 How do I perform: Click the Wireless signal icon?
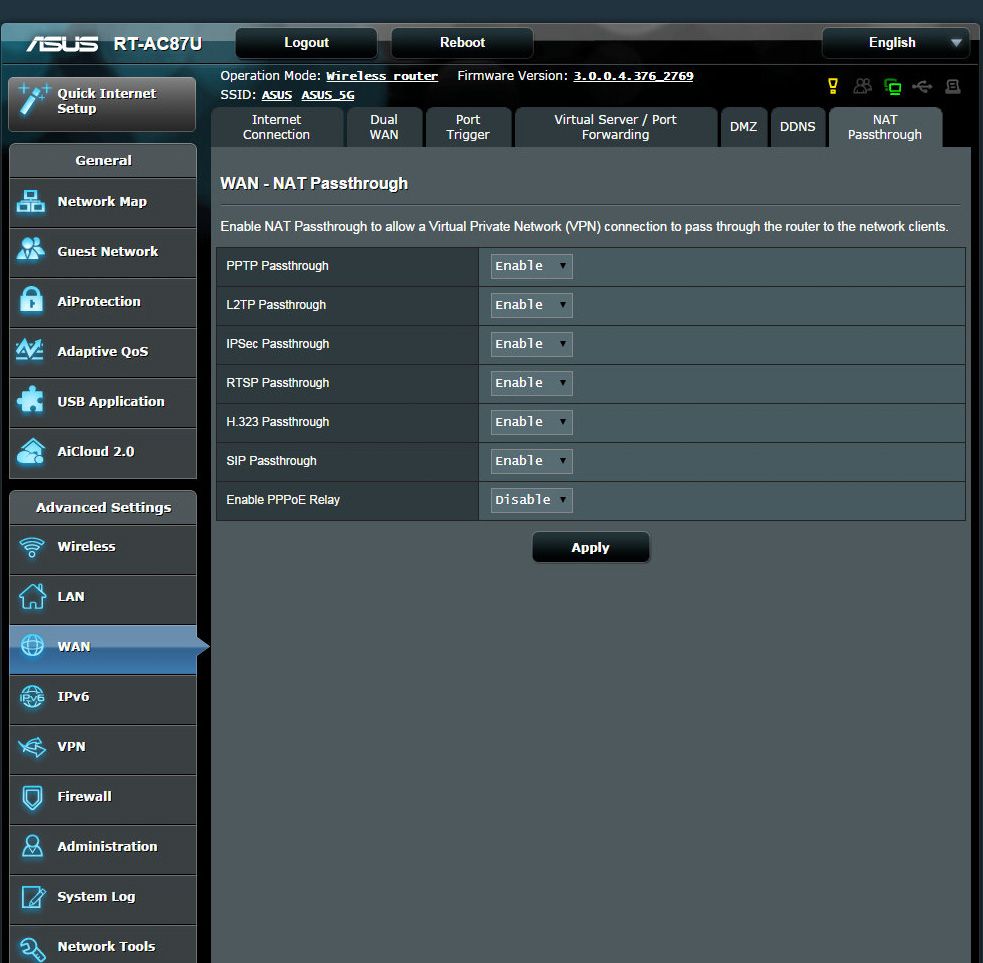point(31,547)
